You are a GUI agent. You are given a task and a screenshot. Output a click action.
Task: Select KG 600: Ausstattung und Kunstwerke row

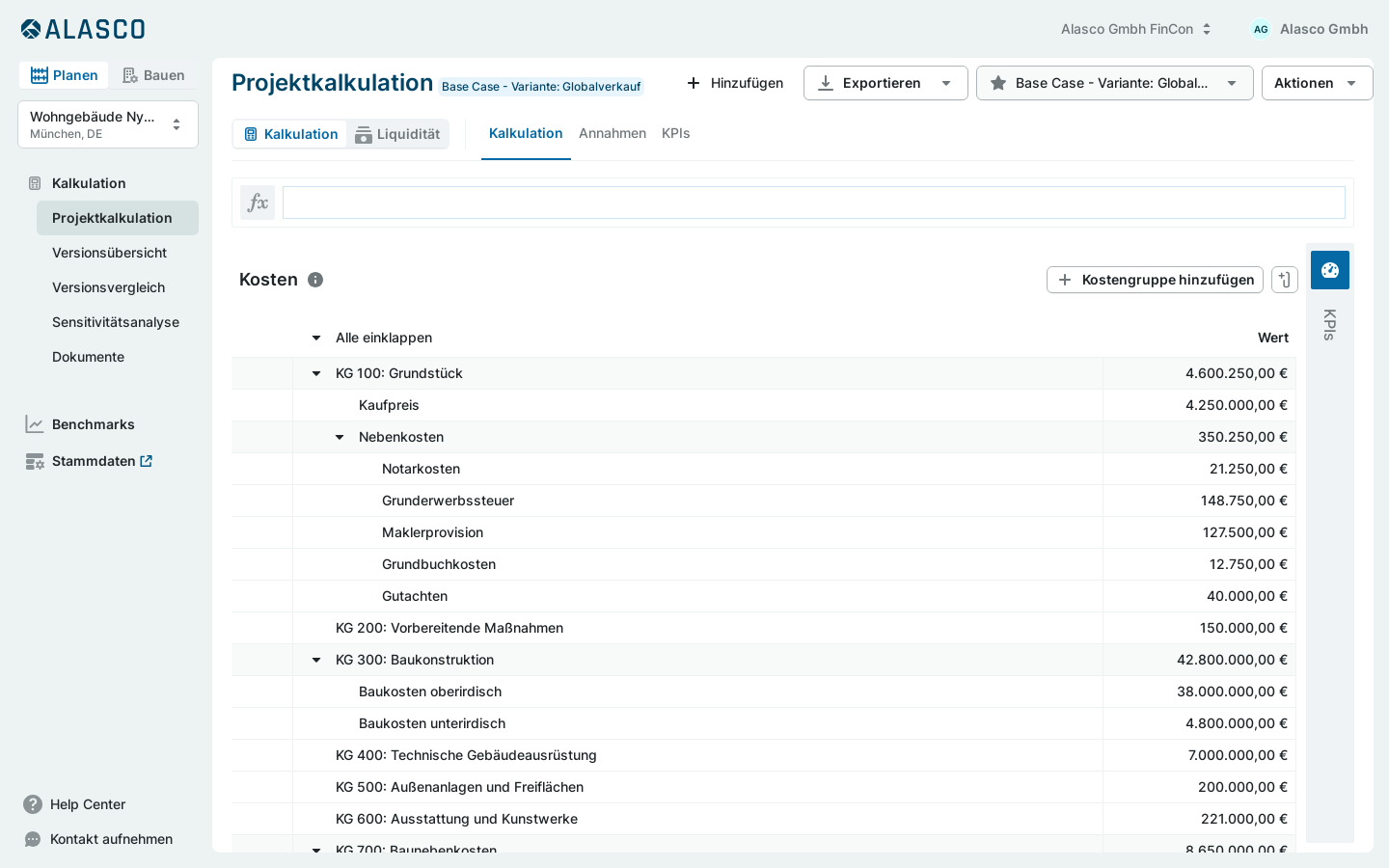tap(764, 819)
